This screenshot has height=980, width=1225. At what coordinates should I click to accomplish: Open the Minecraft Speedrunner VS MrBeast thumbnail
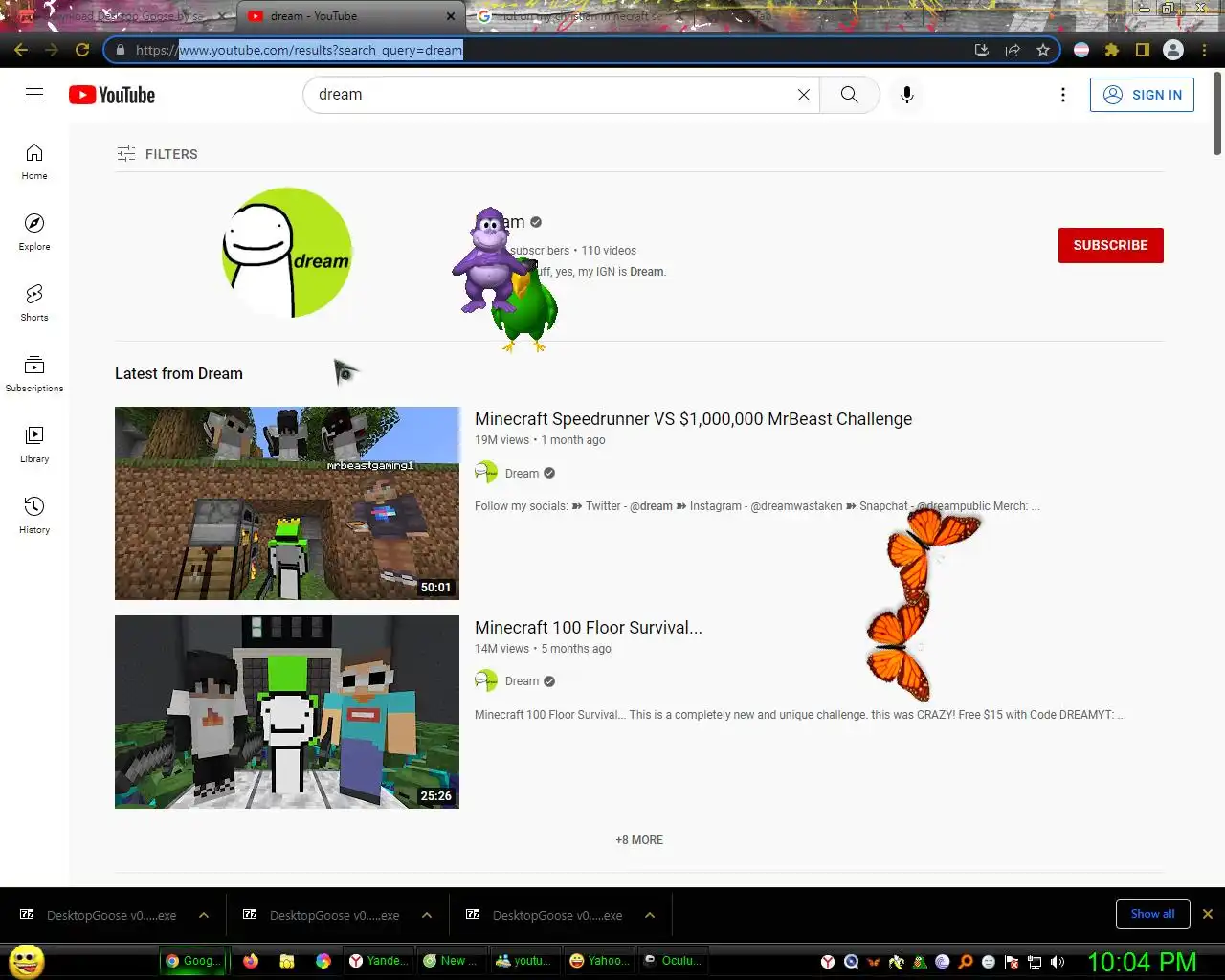(x=287, y=503)
